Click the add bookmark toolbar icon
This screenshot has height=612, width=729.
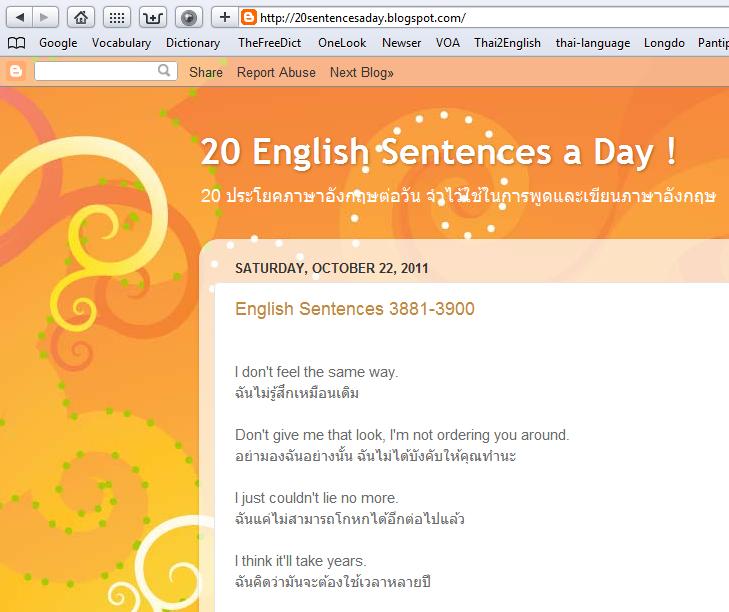(x=152, y=18)
